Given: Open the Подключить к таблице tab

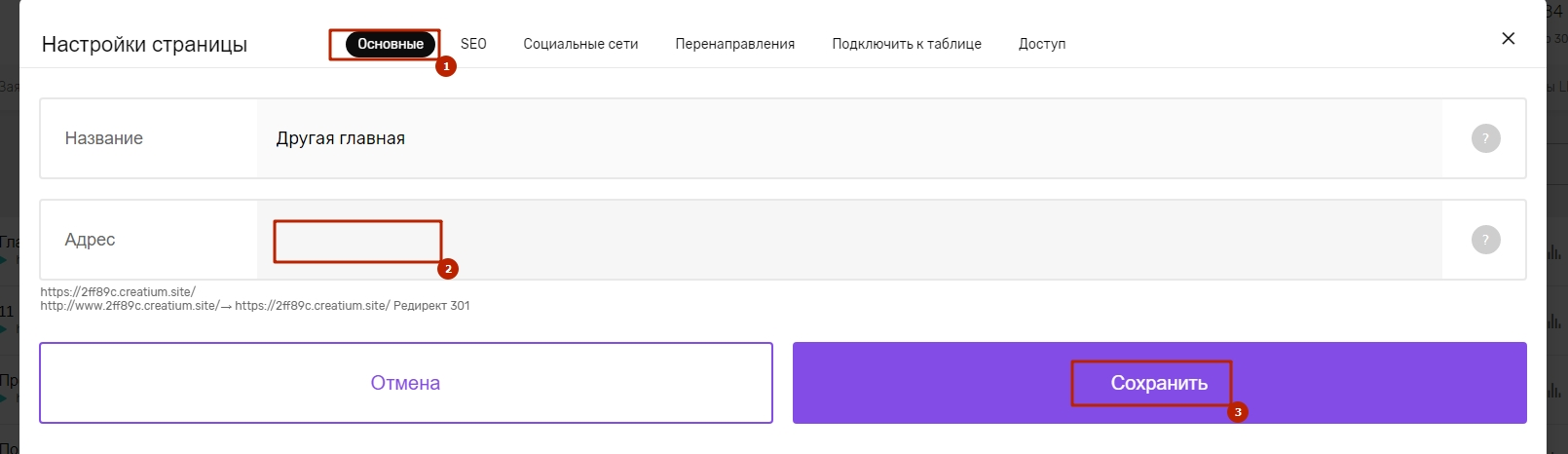Looking at the screenshot, I should pyautogui.click(x=907, y=44).
